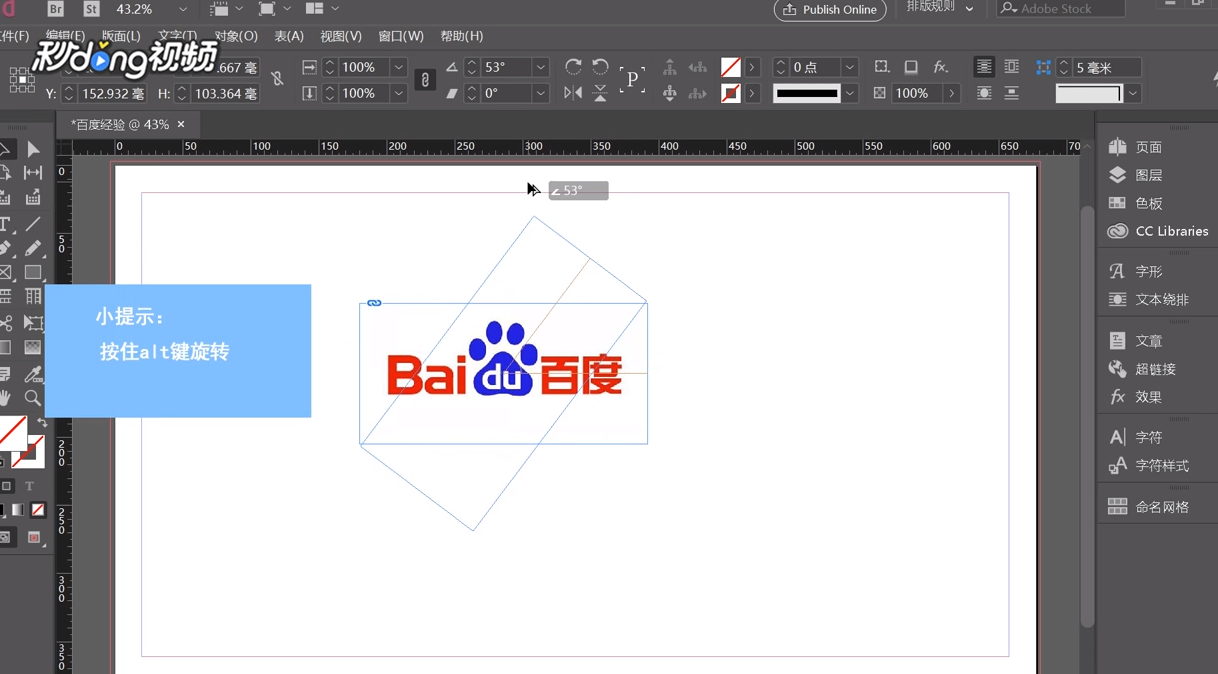The width and height of the screenshot is (1218, 674).
Task: Open the fx effects icon in control bar
Action: coord(940,67)
